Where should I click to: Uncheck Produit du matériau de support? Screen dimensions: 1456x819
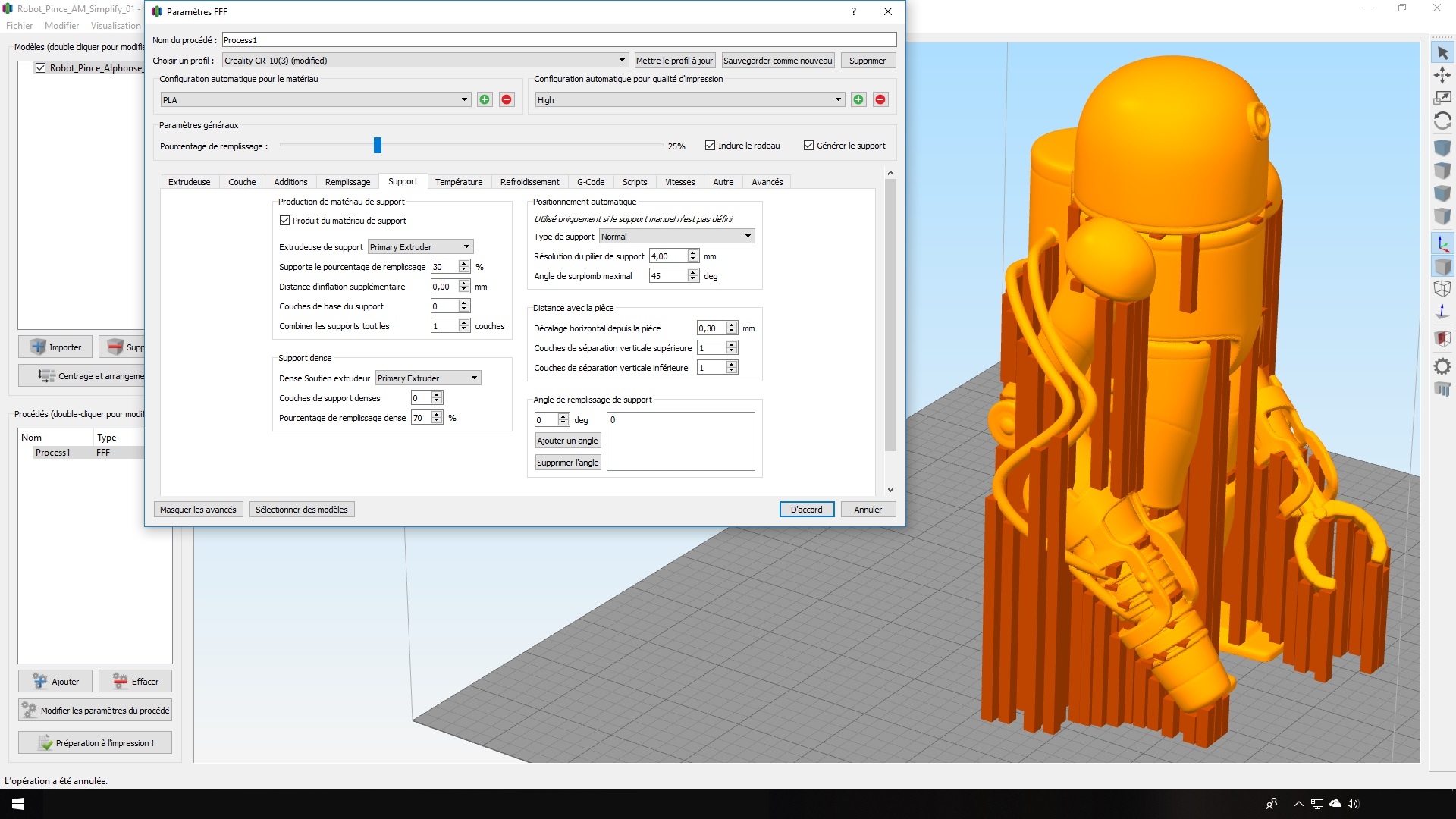point(285,221)
